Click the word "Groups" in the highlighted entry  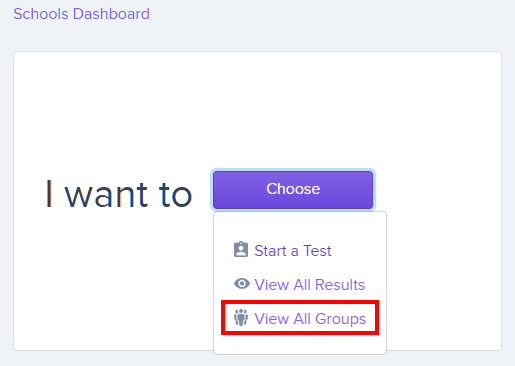click(x=340, y=319)
